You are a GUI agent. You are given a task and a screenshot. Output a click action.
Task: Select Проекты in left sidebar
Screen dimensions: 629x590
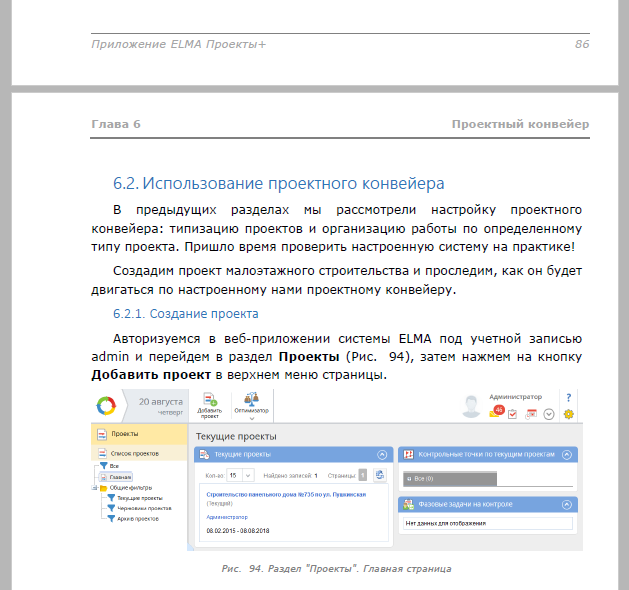tap(139, 434)
